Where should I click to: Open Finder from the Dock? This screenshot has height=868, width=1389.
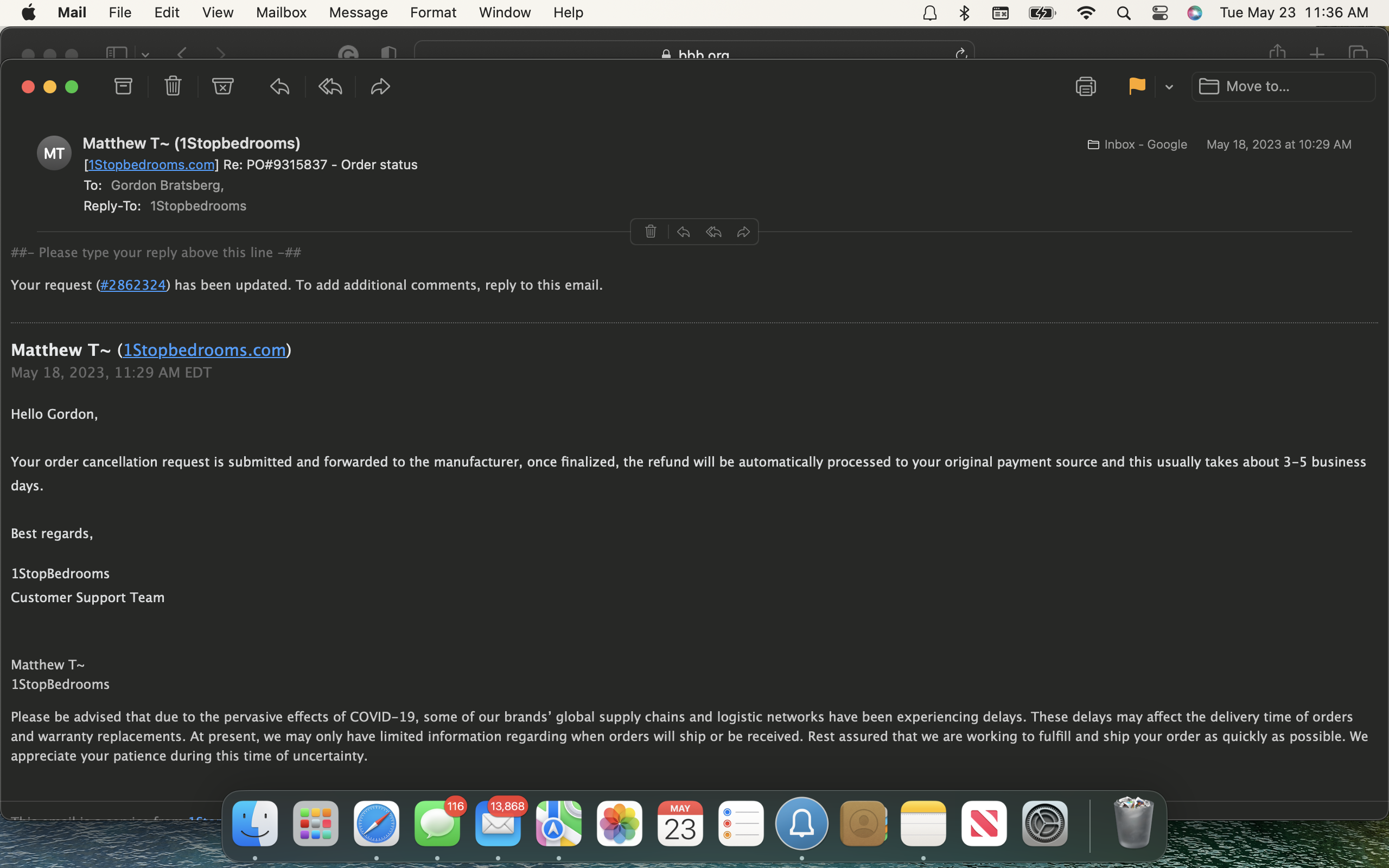coord(255,823)
